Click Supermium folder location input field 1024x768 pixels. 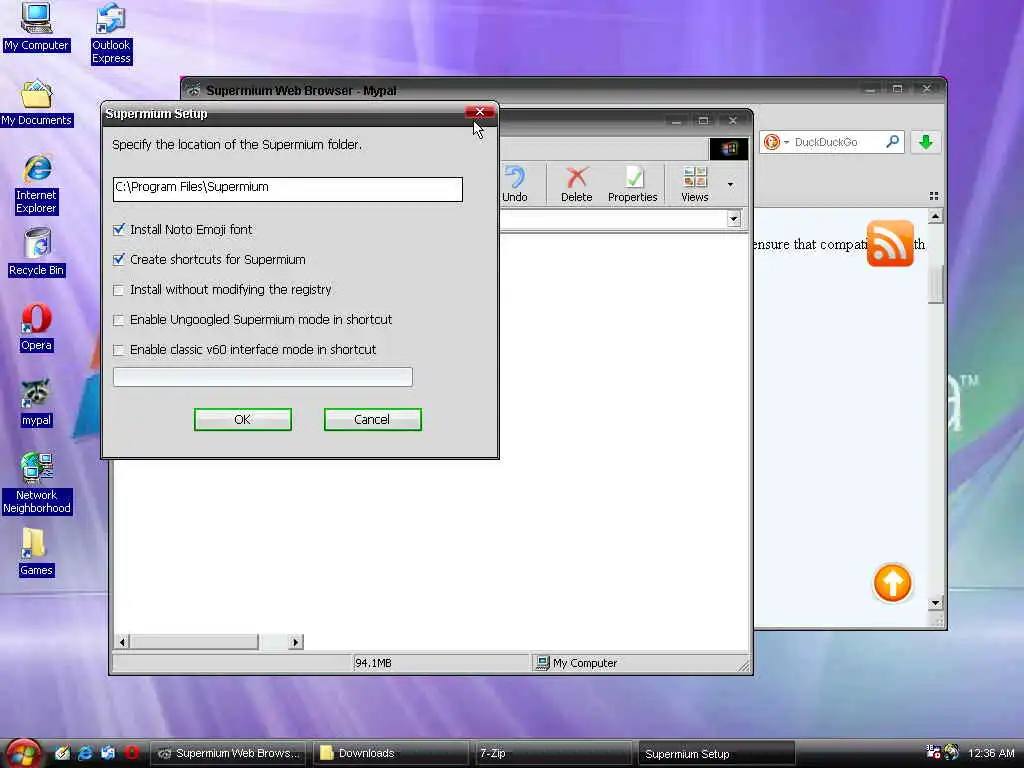(287, 189)
